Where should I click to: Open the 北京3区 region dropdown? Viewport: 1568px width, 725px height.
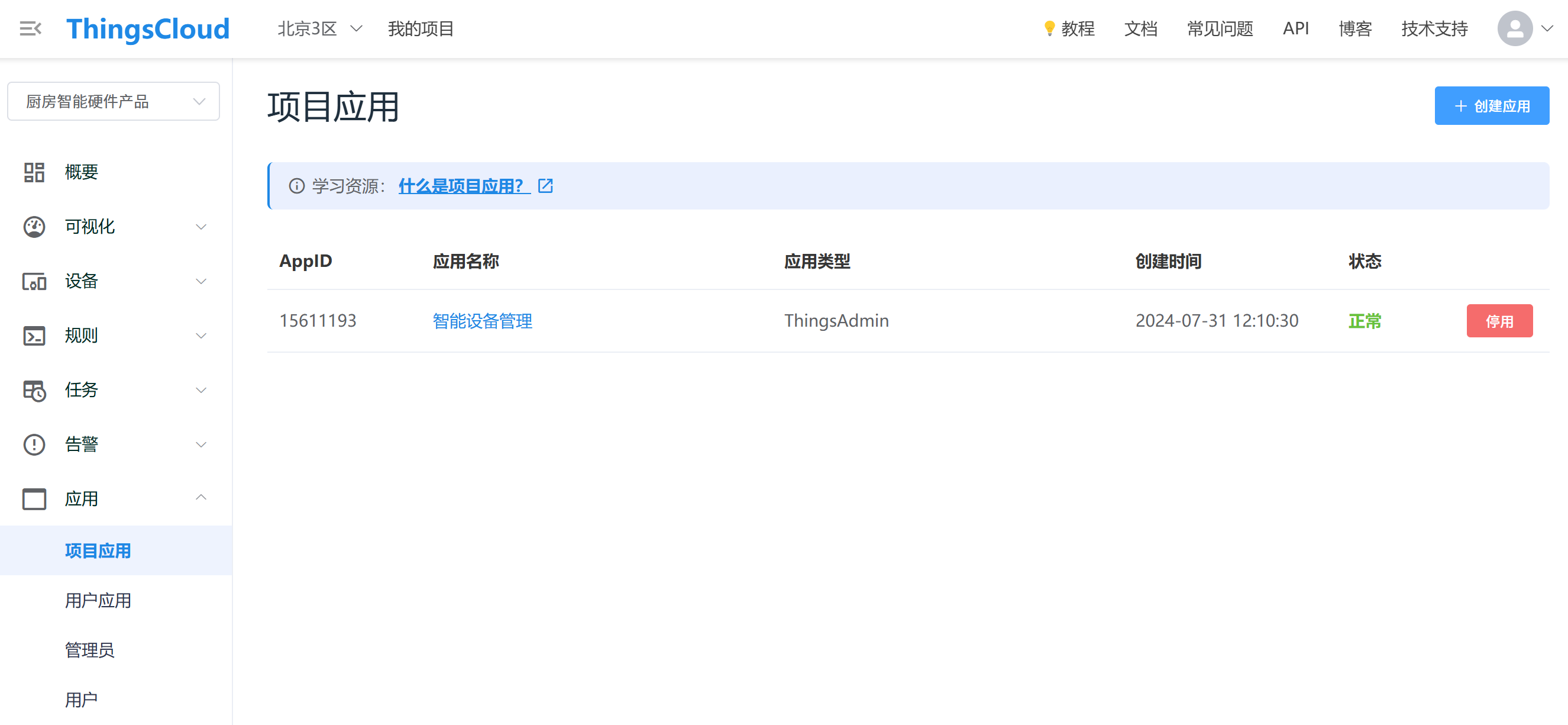319,28
